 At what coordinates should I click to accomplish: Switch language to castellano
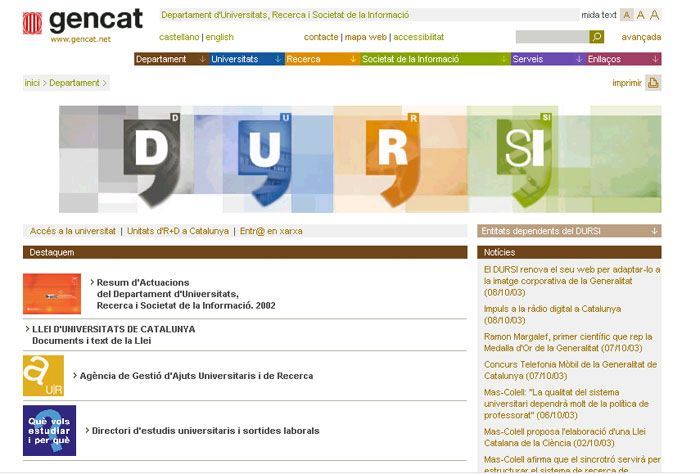(x=179, y=37)
